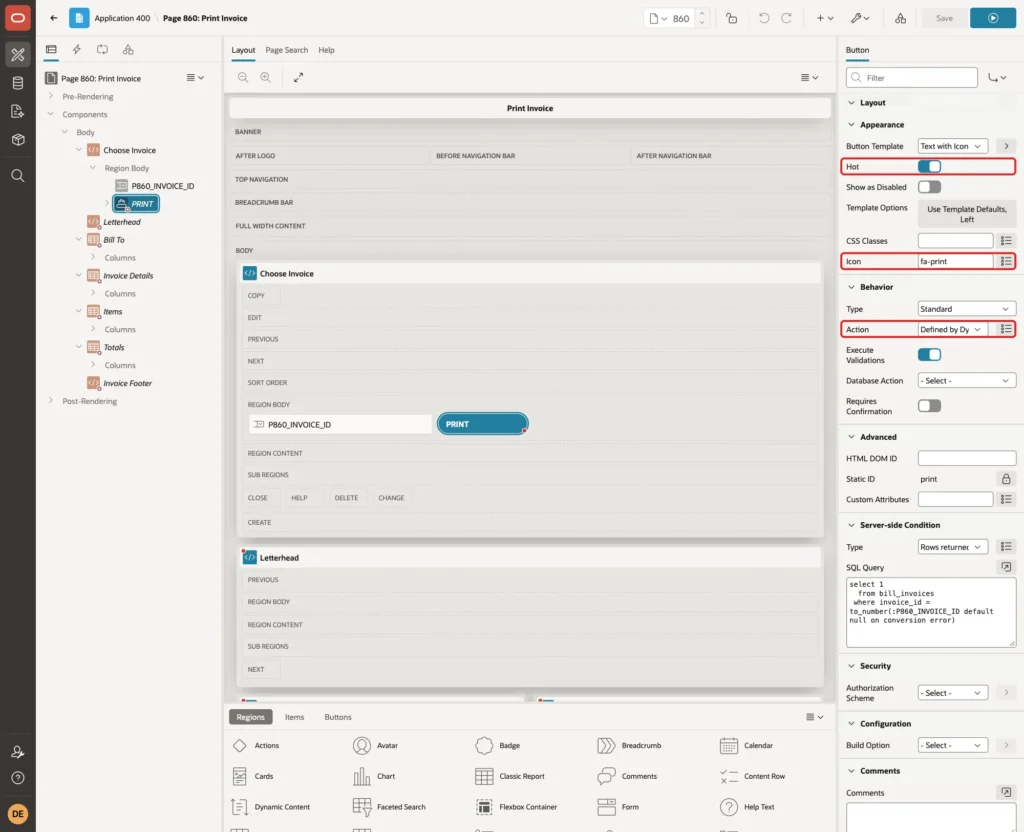Click the HTML DOM ID field
The width and height of the screenshot is (1024, 832).
click(967, 458)
